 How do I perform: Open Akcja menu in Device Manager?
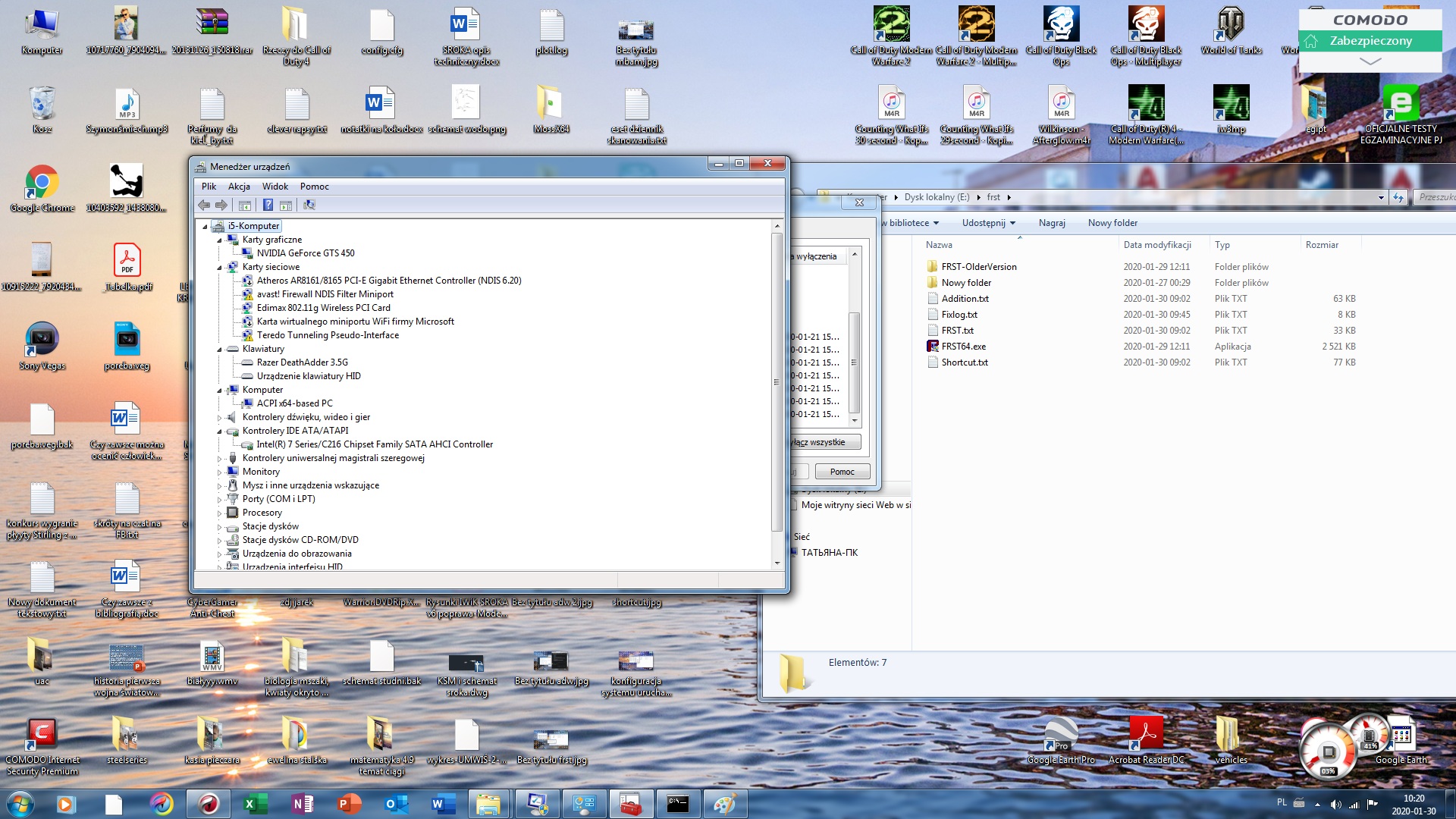(239, 187)
